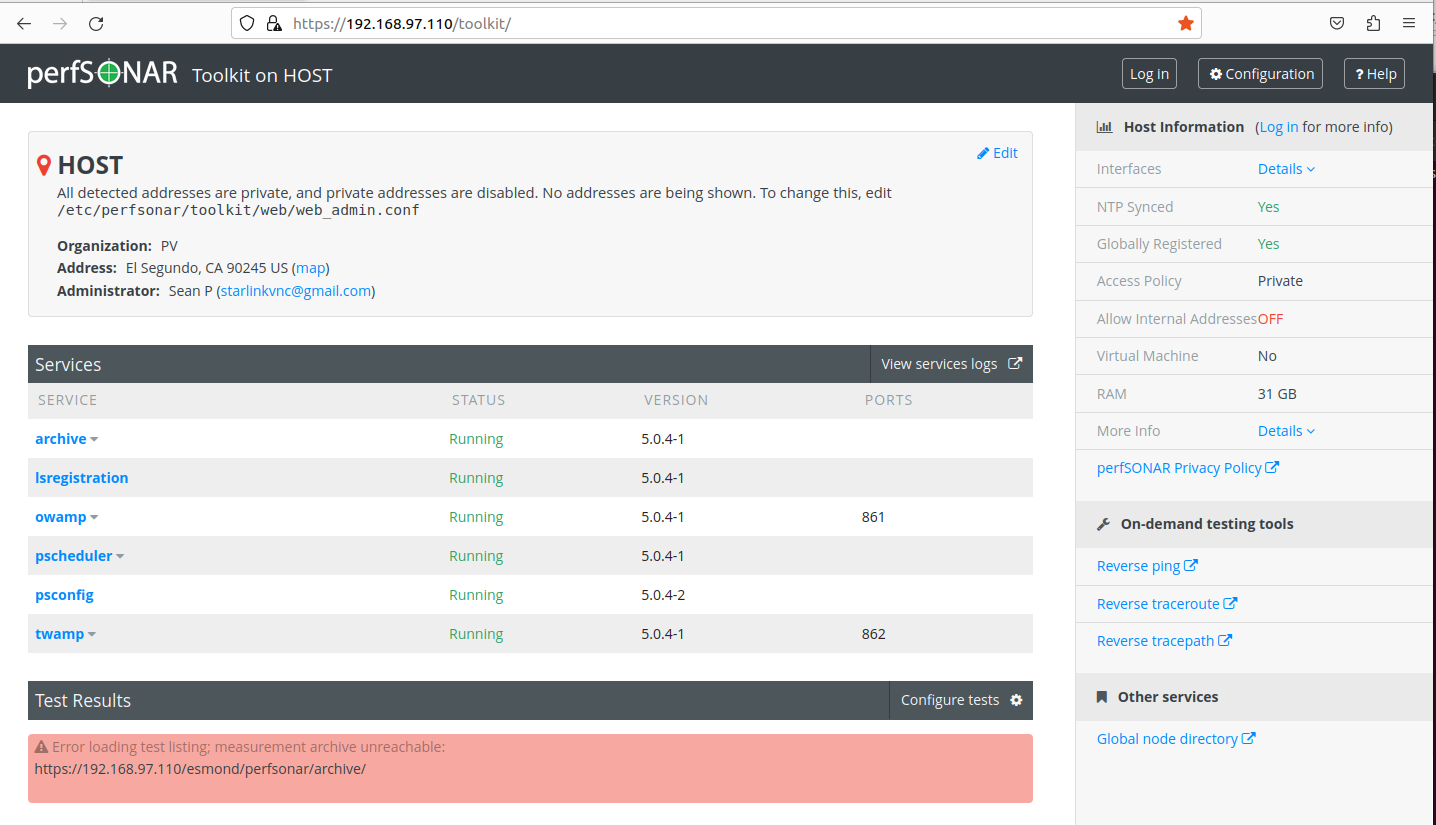Click external-link icon next to Reverse tracepath
Image resolution: width=1436 pixels, height=825 pixels.
tap(1225, 640)
